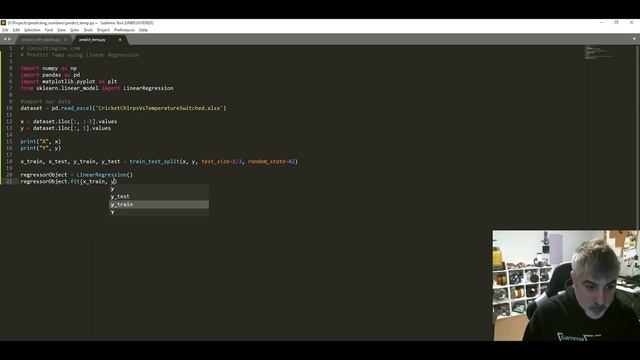Click train_test_split function call
Viewport: 640px width, 360px height.
point(154,162)
